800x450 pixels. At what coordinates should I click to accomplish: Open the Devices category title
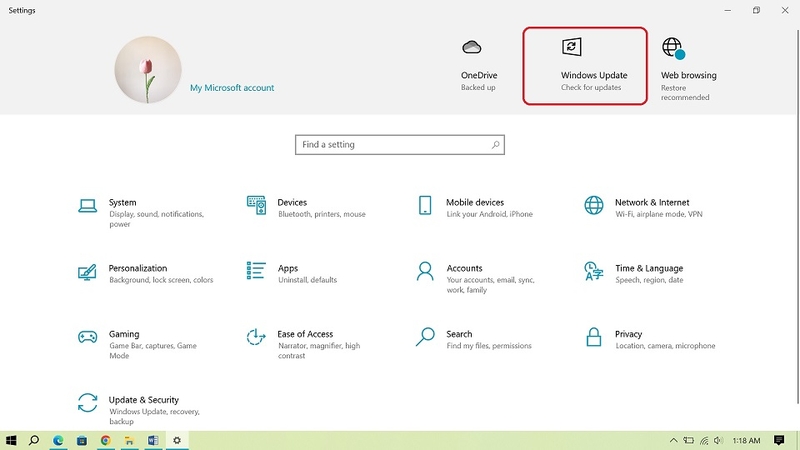292,203
